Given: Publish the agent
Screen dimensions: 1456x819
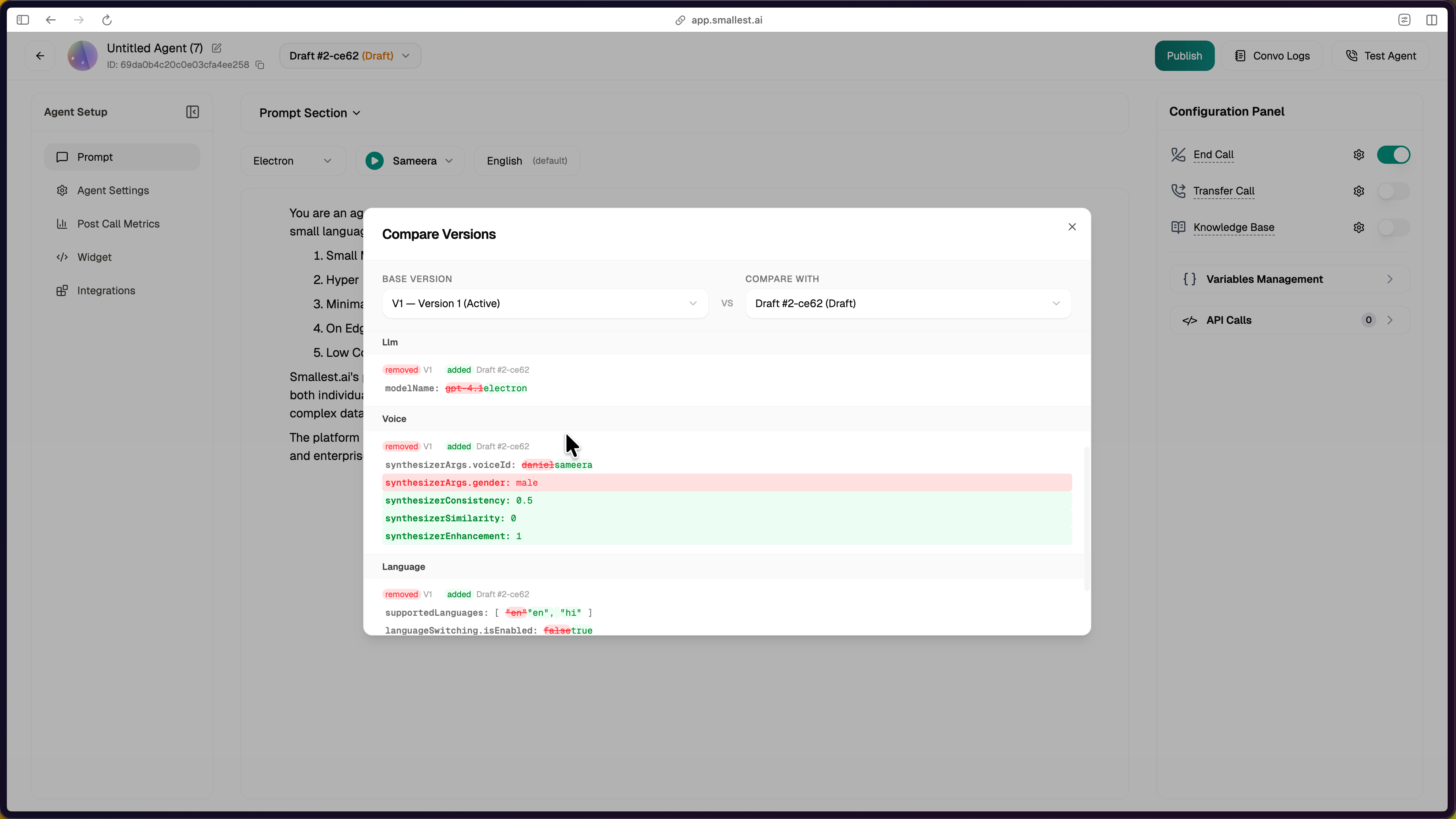Looking at the screenshot, I should [1184, 55].
